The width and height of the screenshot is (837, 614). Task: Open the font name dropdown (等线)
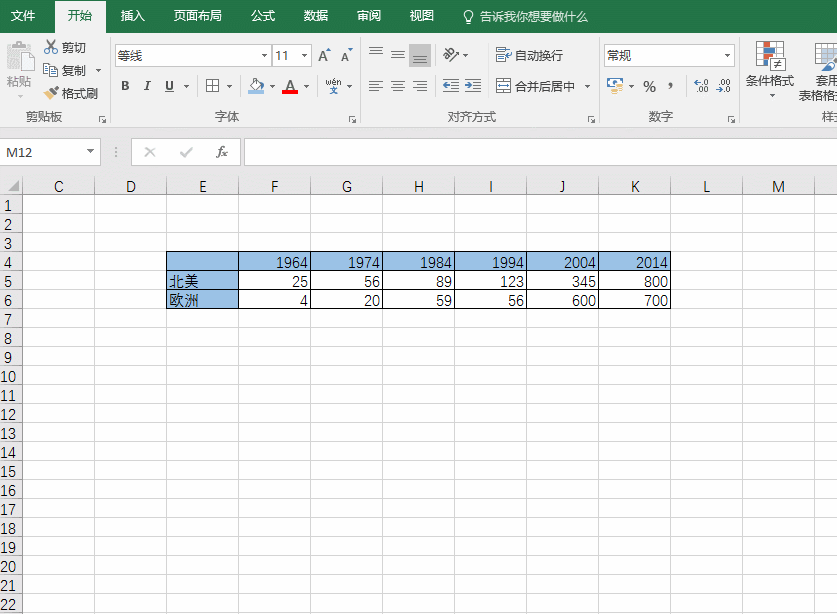pyautogui.click(x=264, y=56)
